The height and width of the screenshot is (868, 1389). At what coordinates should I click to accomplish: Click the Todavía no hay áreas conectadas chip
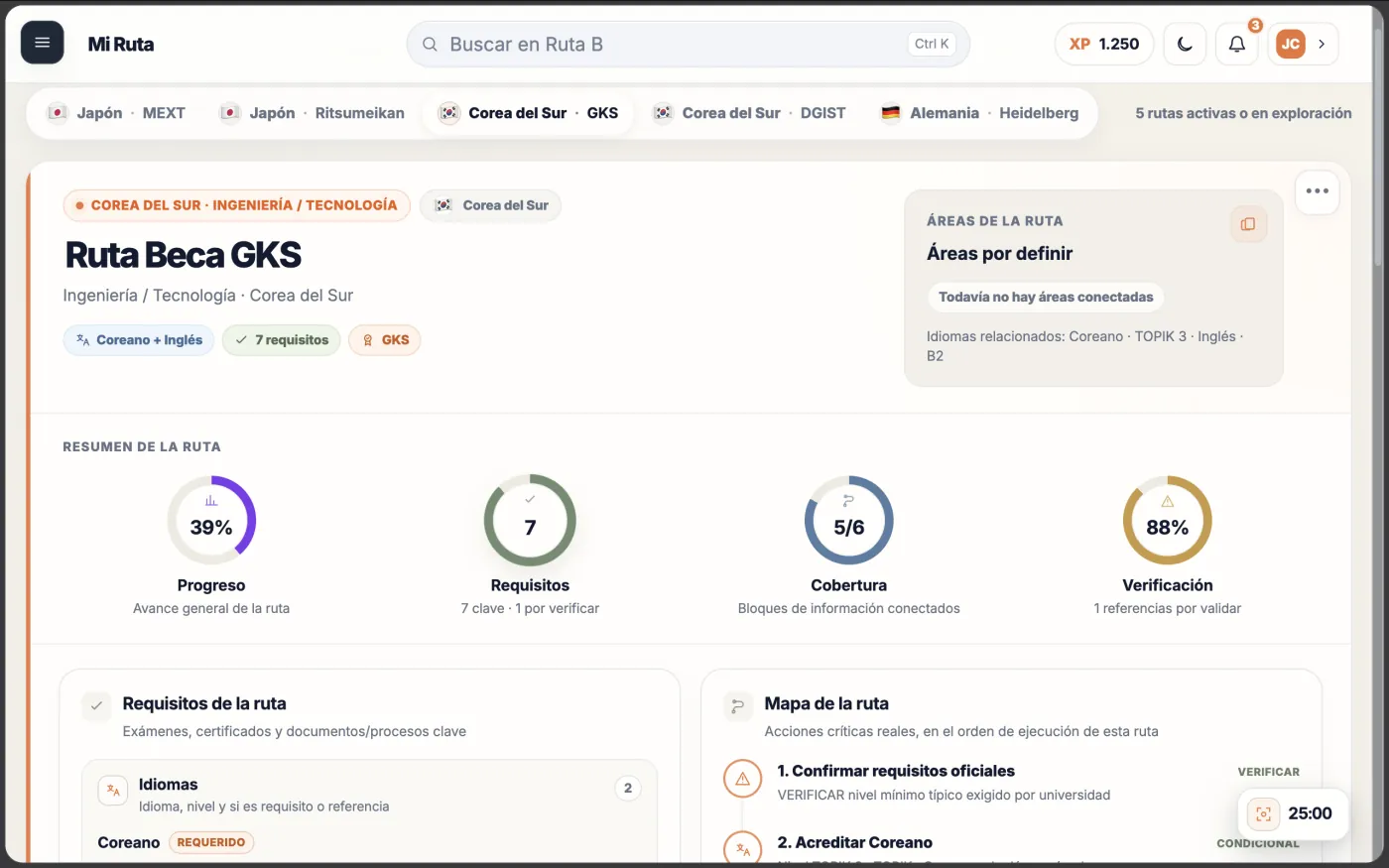tap(1046, 297)
